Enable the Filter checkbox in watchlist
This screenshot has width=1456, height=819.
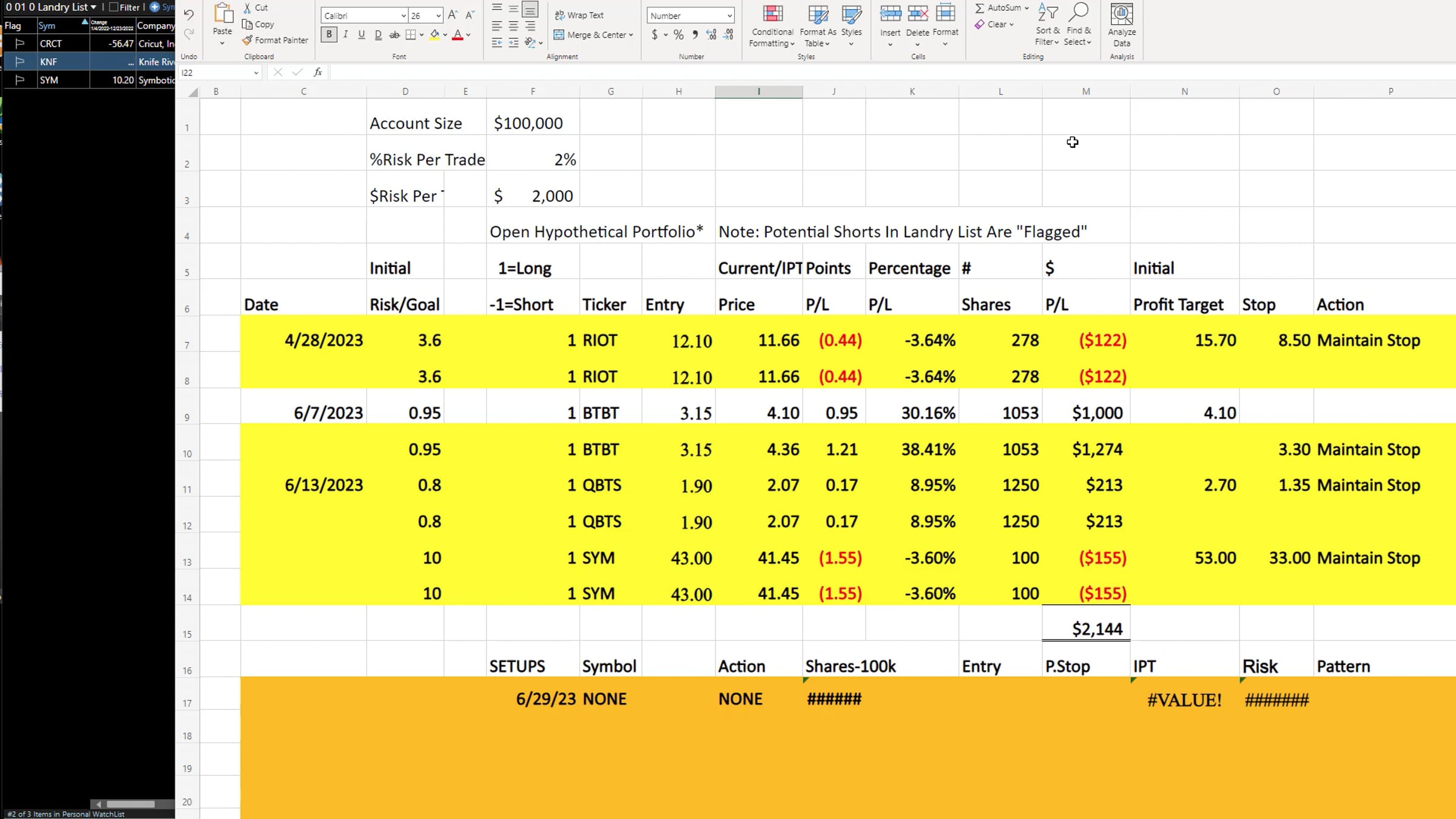(x=113, y=7)
